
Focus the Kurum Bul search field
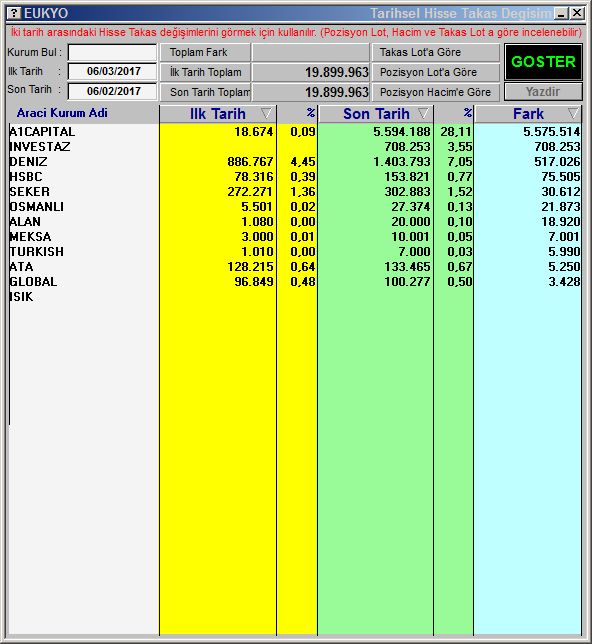[112, 53]
